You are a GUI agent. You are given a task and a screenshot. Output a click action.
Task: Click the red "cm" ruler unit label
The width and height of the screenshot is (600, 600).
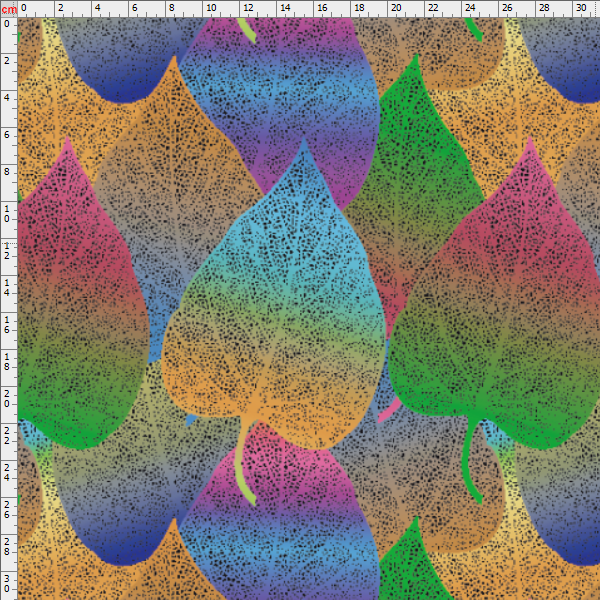(x=8, y=9)
